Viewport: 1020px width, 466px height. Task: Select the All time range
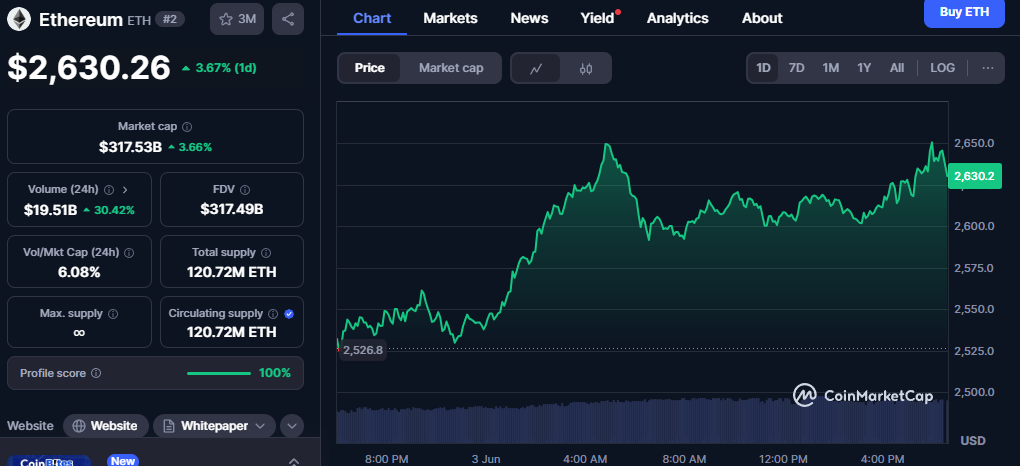coord(896,68)
